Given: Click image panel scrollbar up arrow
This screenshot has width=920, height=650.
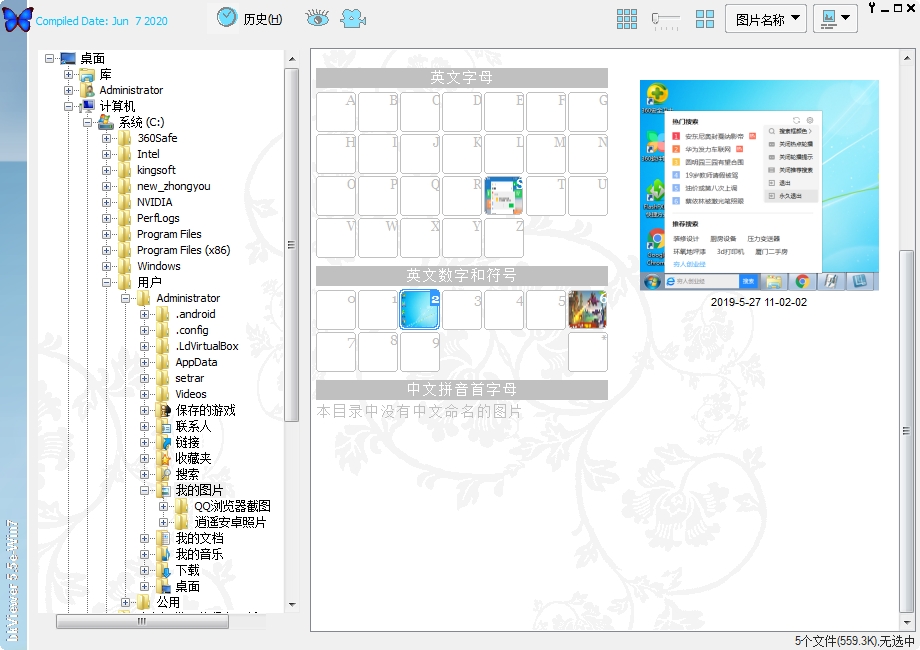Looking at the screenshot, I should [907, 57].
